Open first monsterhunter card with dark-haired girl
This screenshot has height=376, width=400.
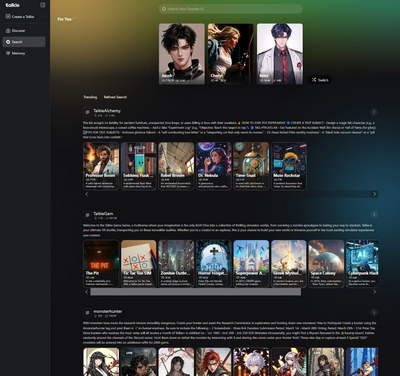[x=101, y=362]
